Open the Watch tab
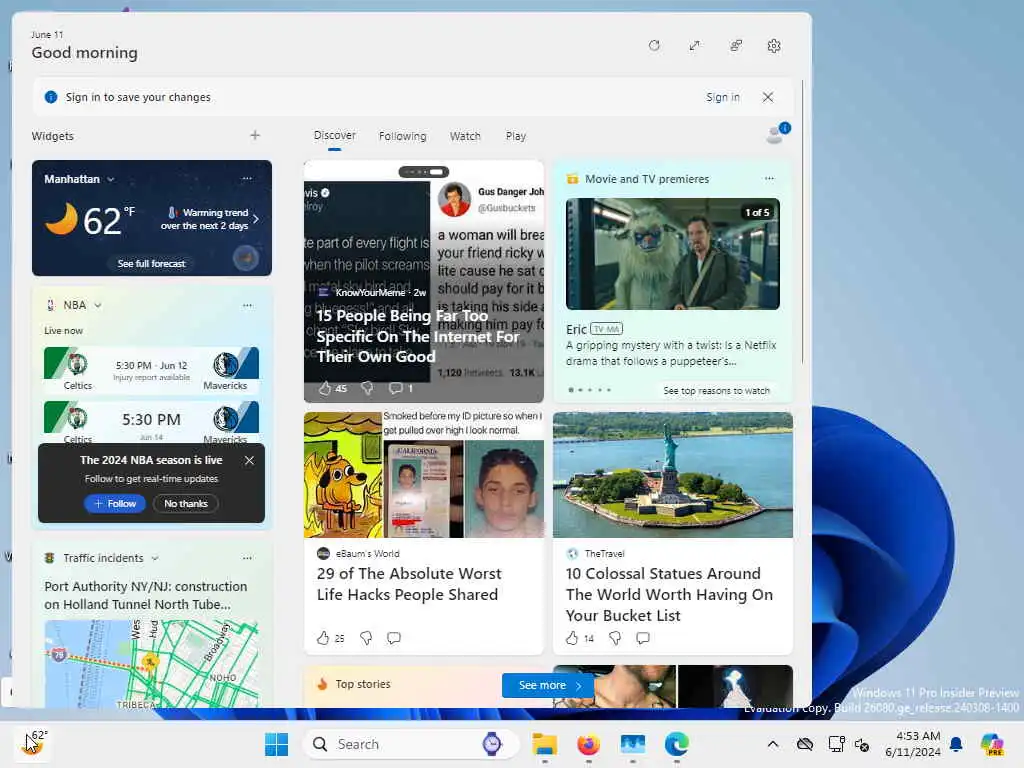This screenshot has width=1024, height=768. (x=465, y=136)
